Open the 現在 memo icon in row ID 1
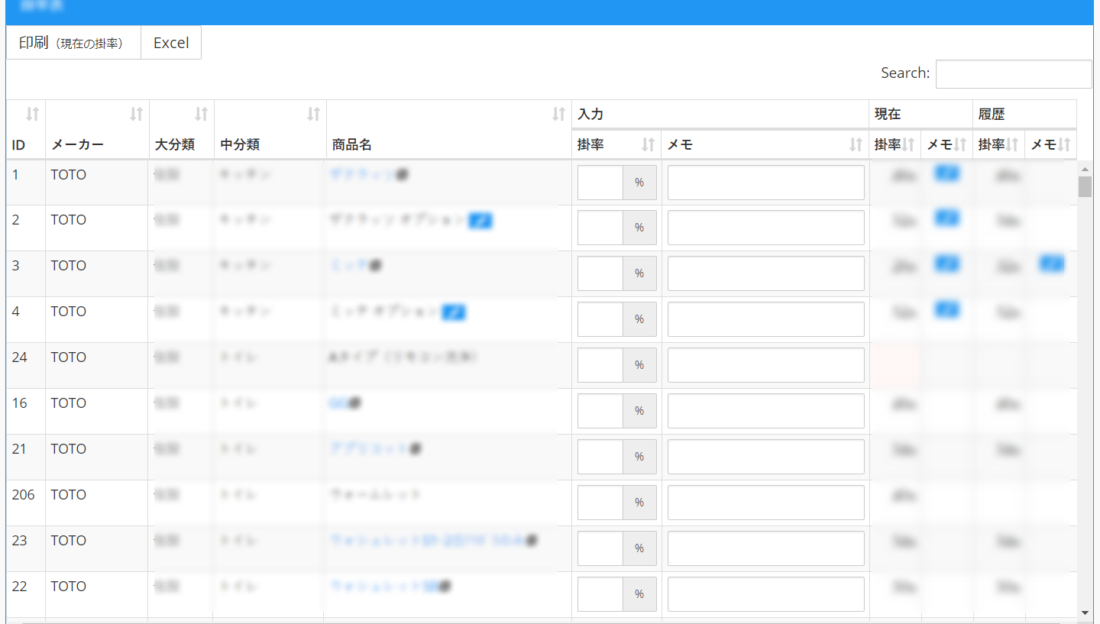This screenshot has width=1100, height=624. [x=946, y=174]
